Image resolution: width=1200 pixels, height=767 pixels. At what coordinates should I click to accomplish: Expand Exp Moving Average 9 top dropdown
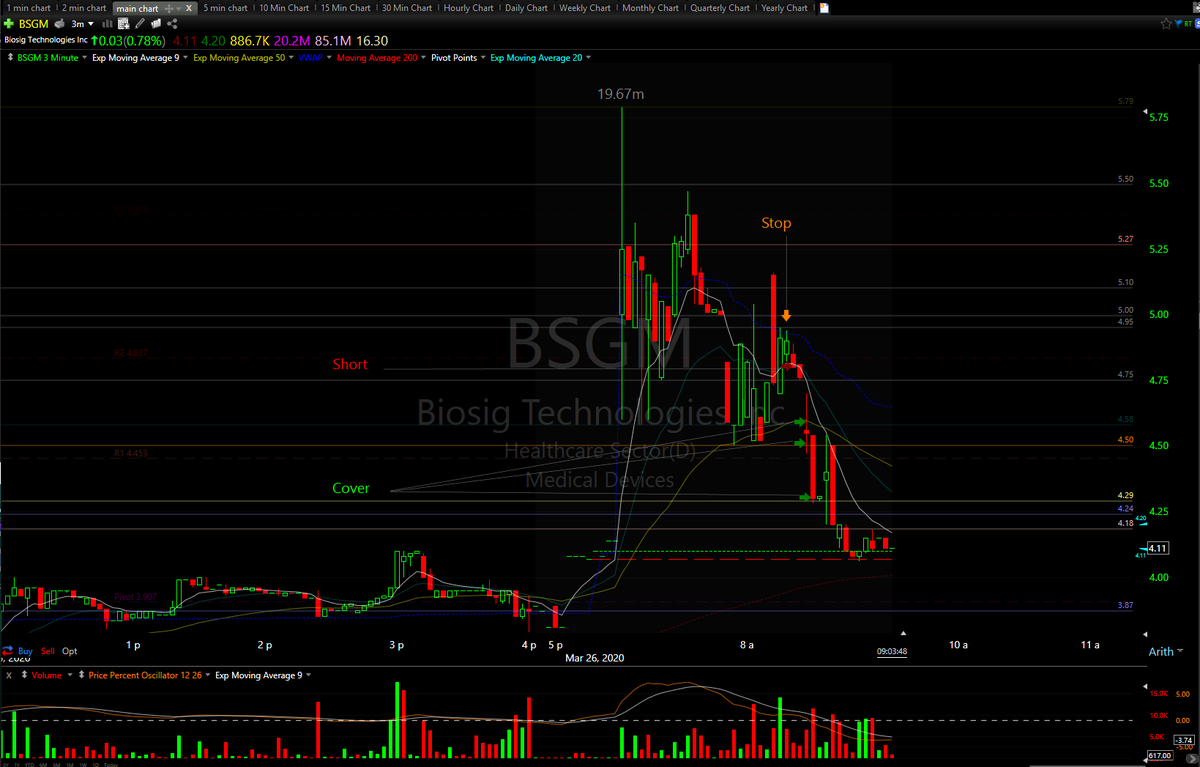(x=185, y=58)
